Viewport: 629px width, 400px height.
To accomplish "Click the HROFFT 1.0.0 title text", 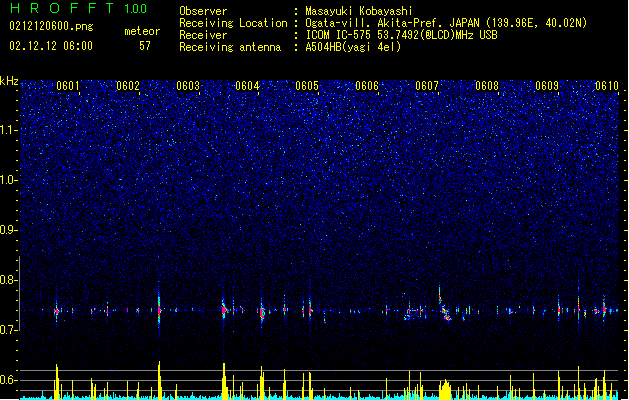I will (x=78, y=8).
